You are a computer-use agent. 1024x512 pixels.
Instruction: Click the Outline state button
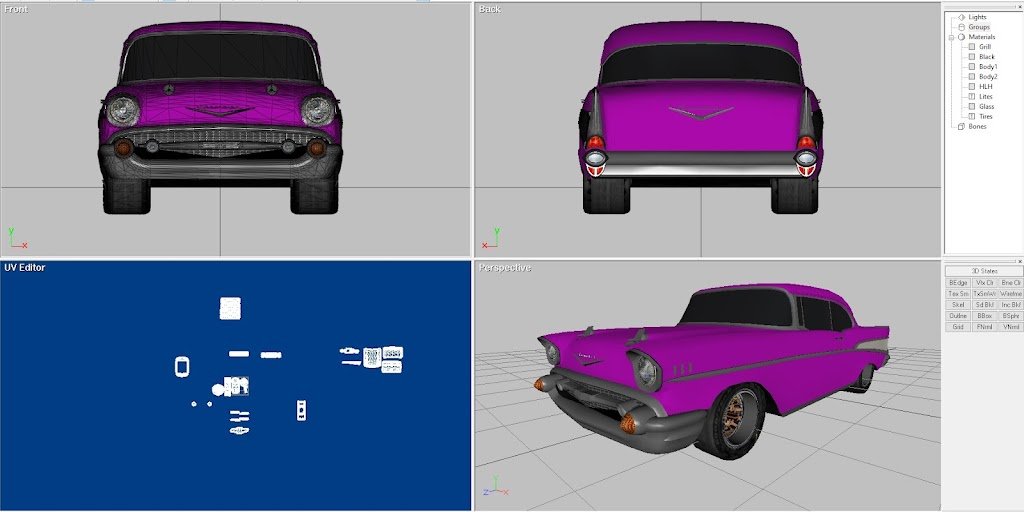(x=958, y=316)
